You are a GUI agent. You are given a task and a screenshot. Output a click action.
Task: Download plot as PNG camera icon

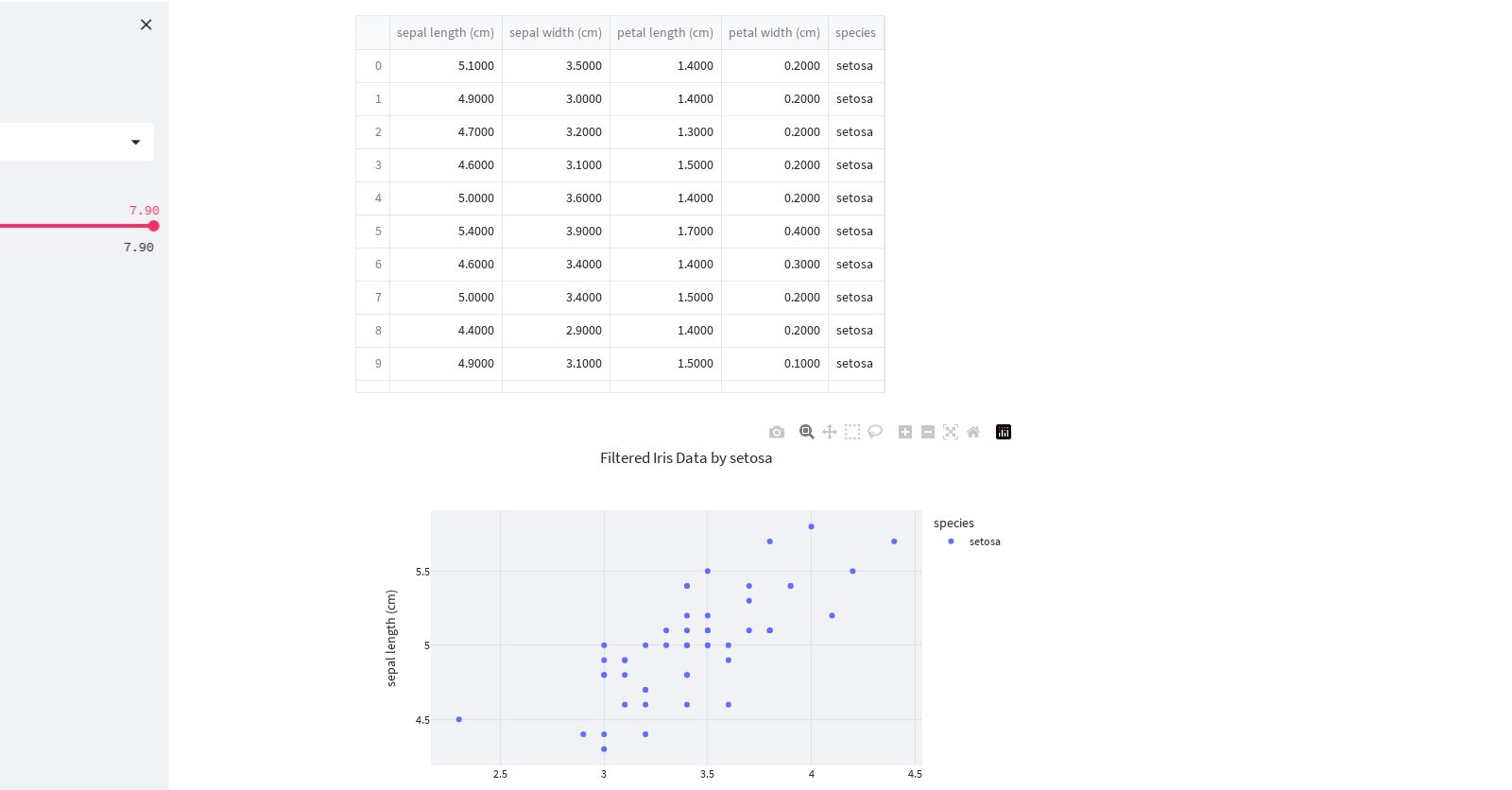[x=777, y=432]
